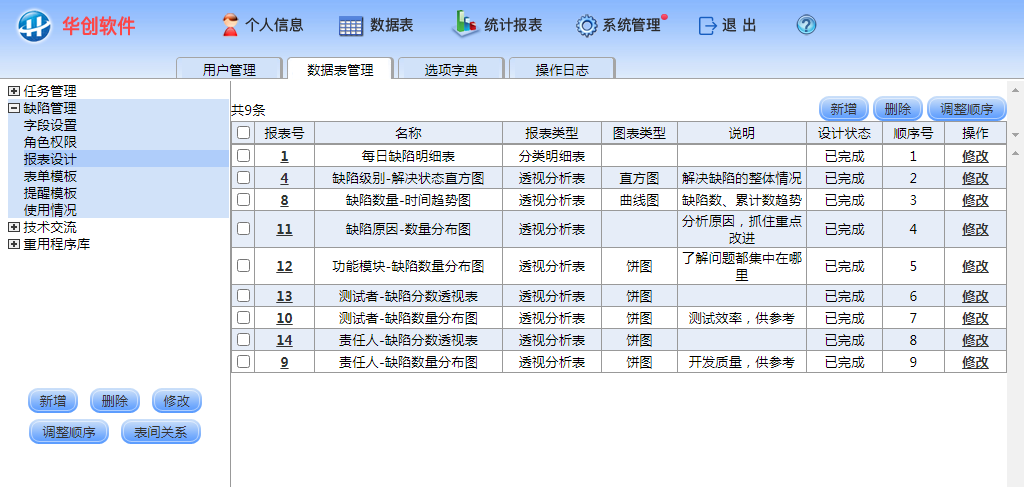The height and width of the screenshot is (487, 1024).
Task: Toggle the select-all checkbox in table header
Action: click(x=243, y=133)
